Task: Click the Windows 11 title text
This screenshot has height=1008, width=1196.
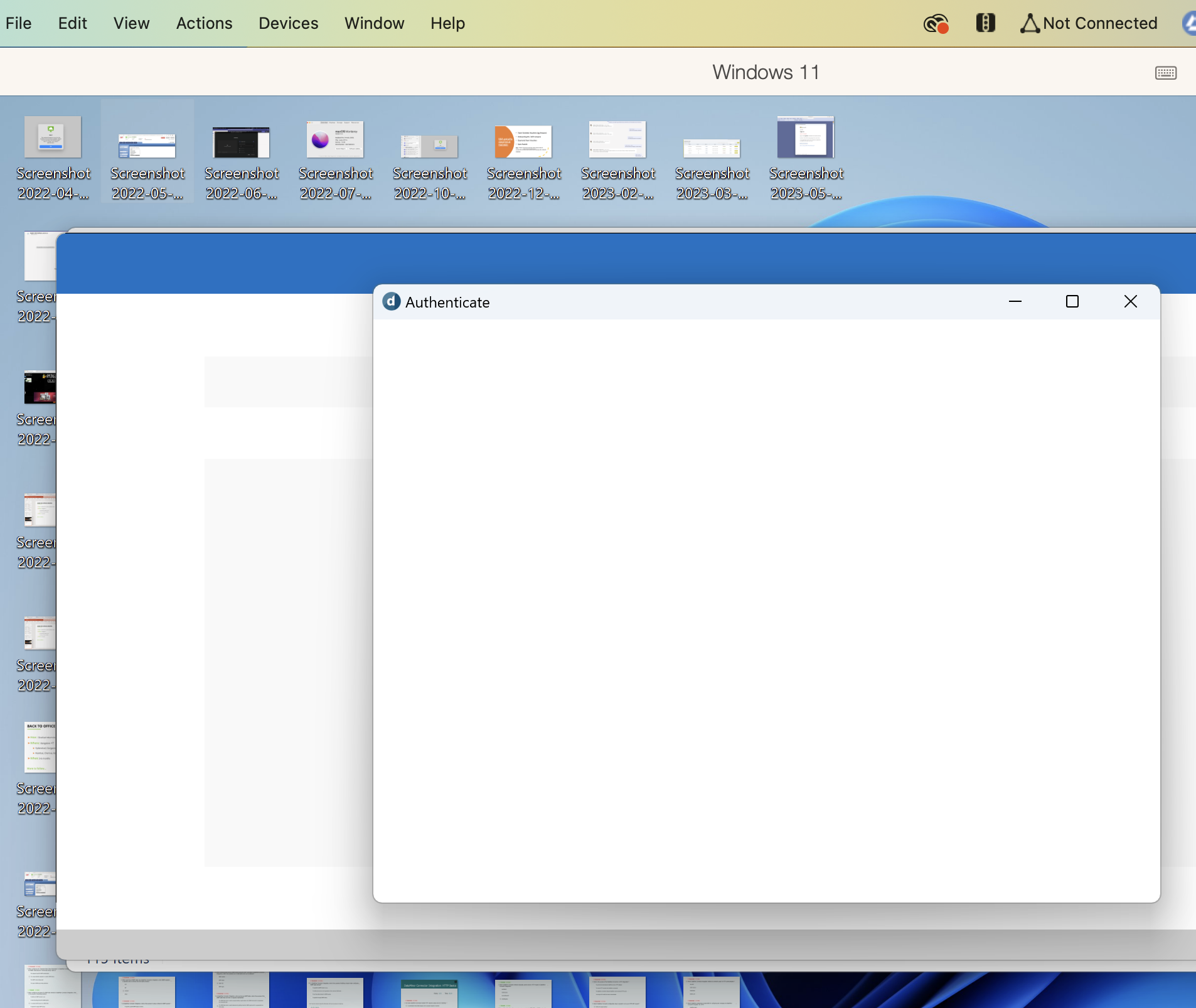Action: (x=766, y=72)
